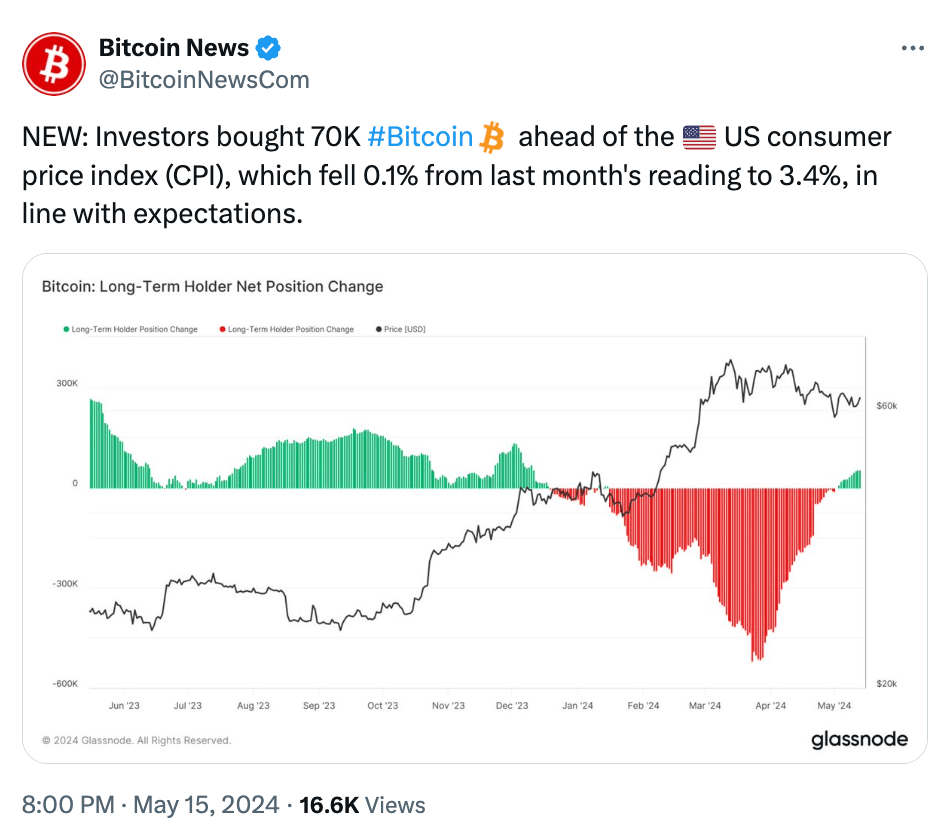The height and width of the screenshot is (834, 950).
Task: Click the blue verified badge next to Bitcoin News
Action: pyautogui.click(x=266, y=46)
